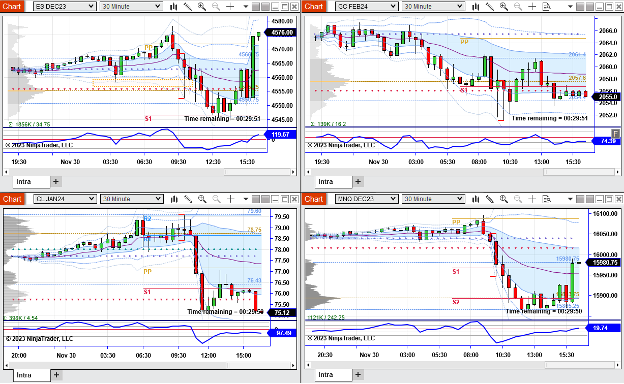Click the second link button in ES DEC23 title bar
Viewport: 624px width, 384px height.
(x=265, y=7)
